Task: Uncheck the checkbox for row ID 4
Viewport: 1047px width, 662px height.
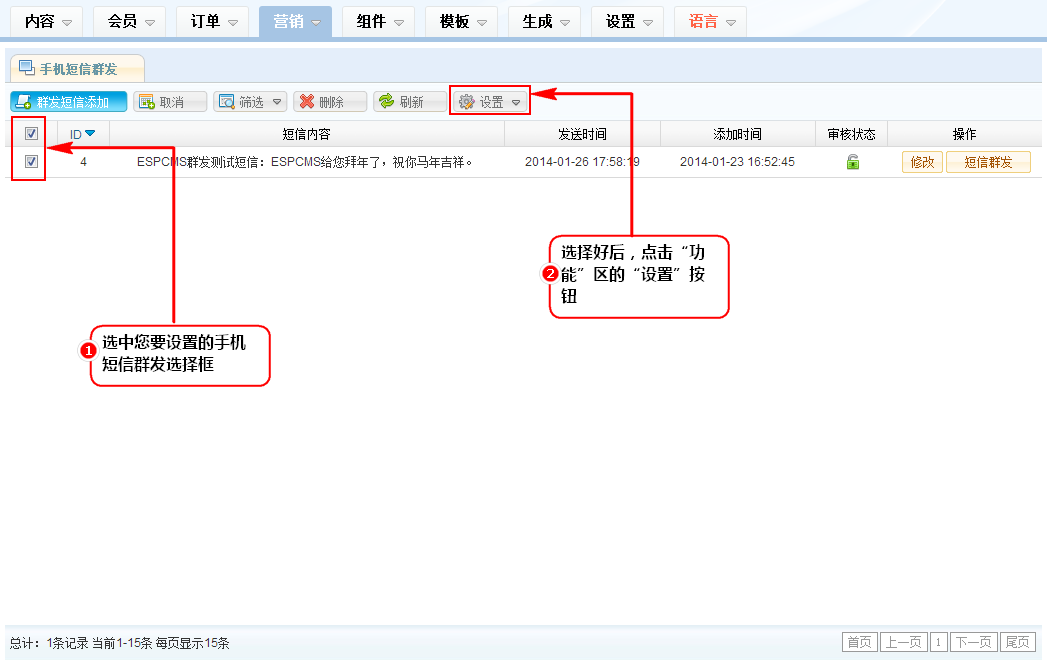Action: (31, 161)
